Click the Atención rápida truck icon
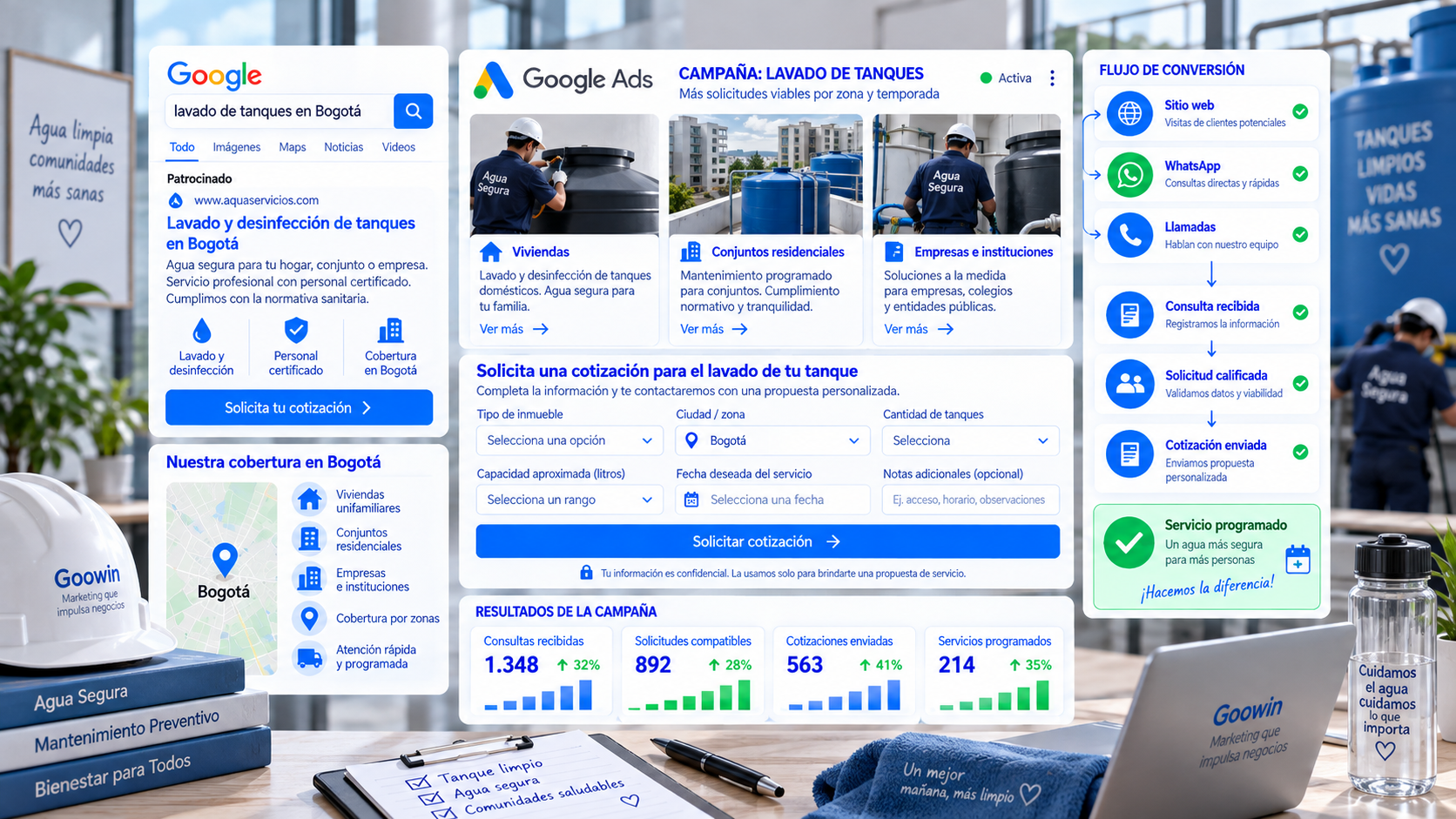 309,657
